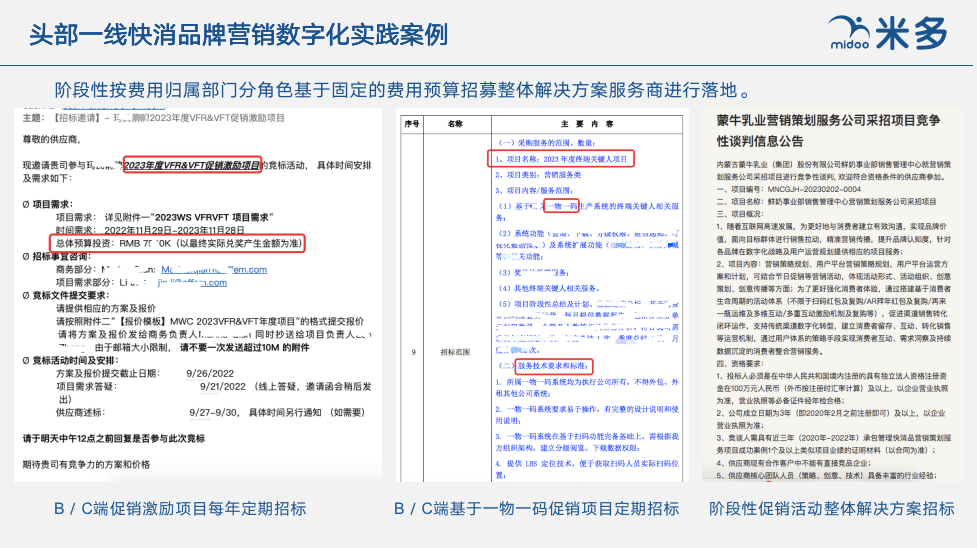Screen dimensions: 977x548
Task: Select caption B / C端促销激励项目每年定期招标
Action: click(x=180, y=509)
